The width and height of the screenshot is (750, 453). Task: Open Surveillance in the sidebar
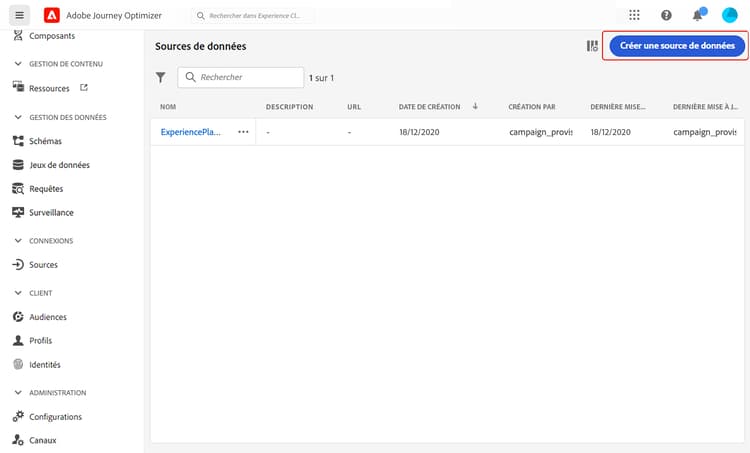(51, 212)
